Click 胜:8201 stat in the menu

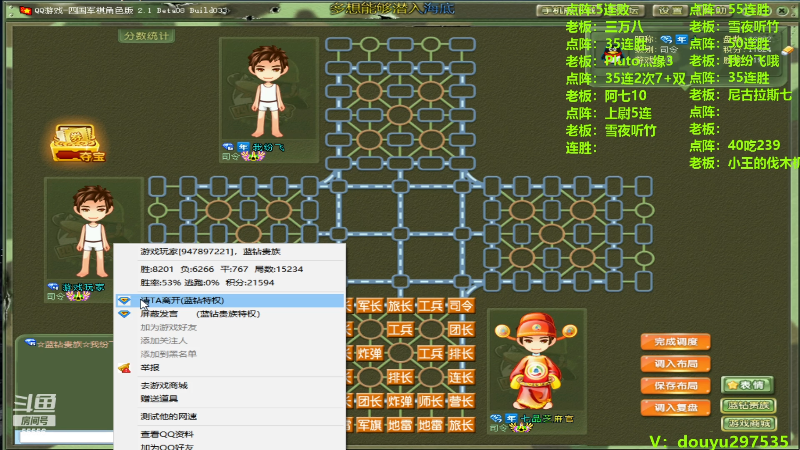tap(157, 269)
